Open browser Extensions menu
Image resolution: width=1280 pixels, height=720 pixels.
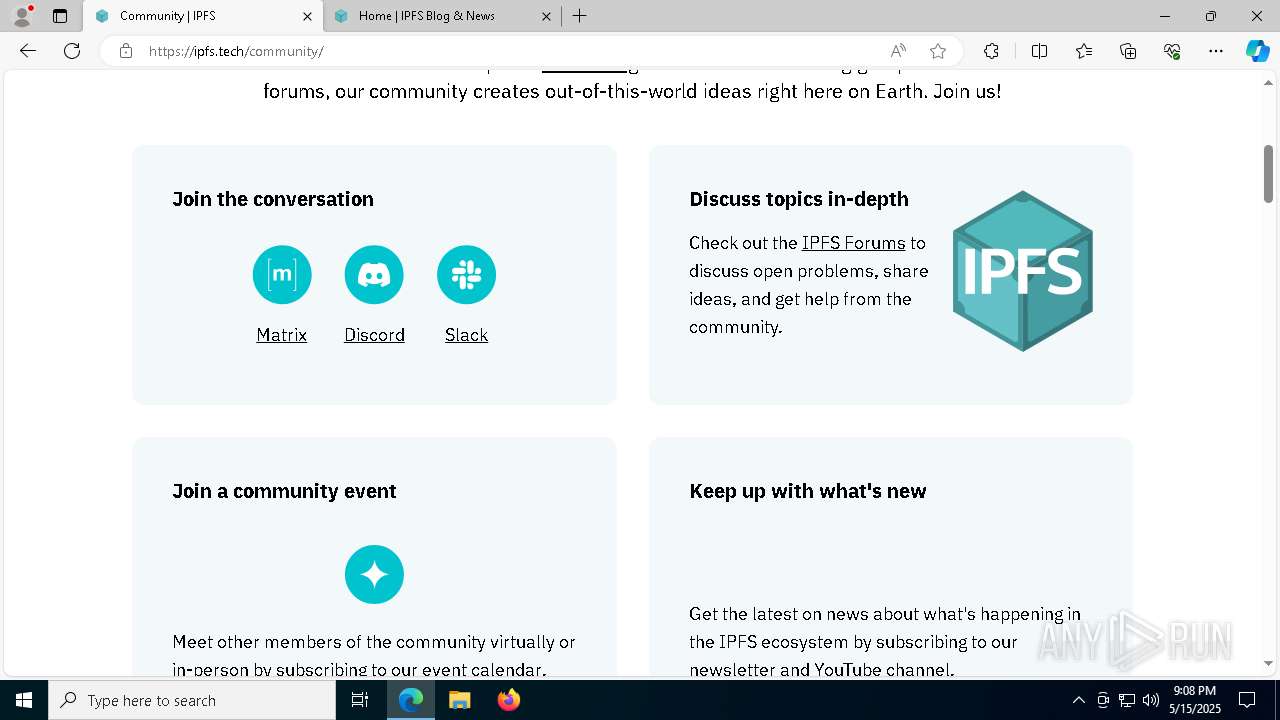(x=991, y=51)
